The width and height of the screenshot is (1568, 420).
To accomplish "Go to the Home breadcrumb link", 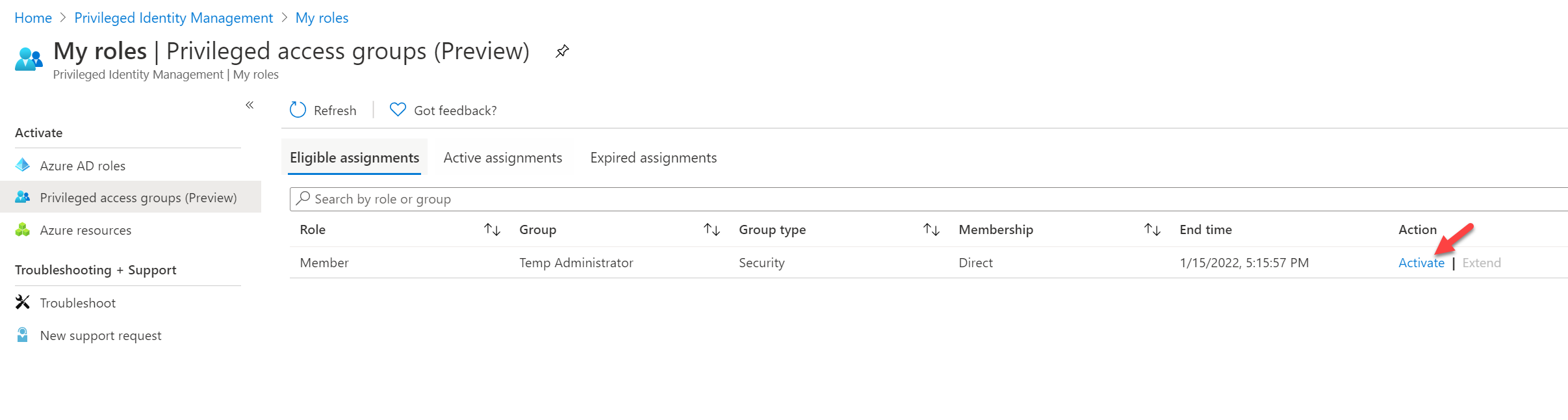I will point(33,18).
